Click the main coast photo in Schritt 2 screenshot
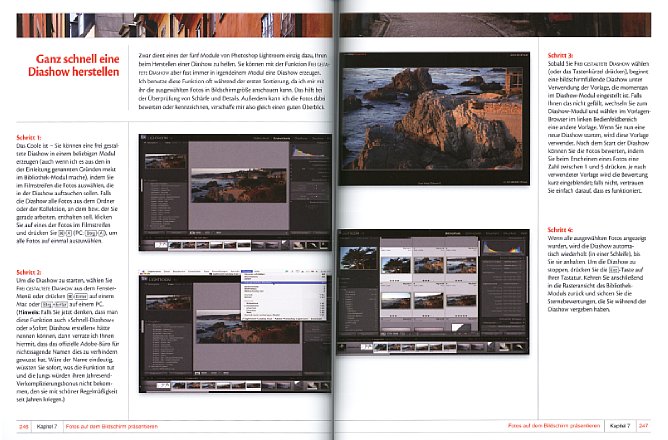 click(x=247, y=327)
